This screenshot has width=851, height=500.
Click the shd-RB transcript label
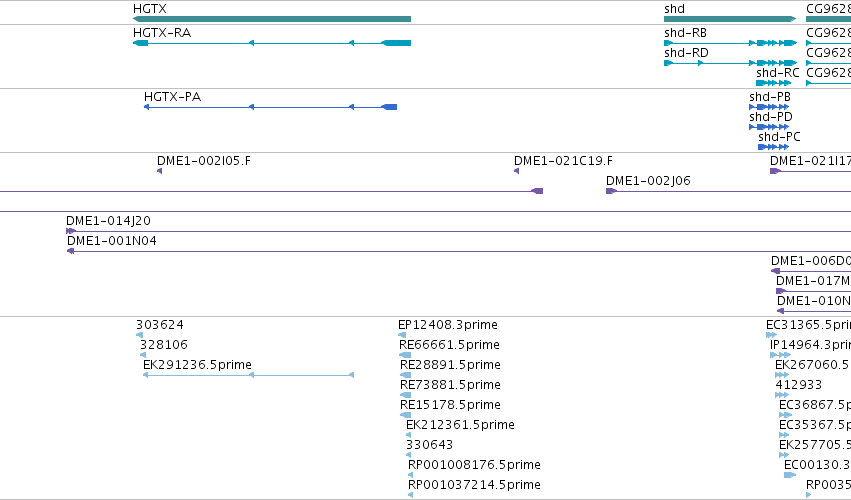coord(685,33)
